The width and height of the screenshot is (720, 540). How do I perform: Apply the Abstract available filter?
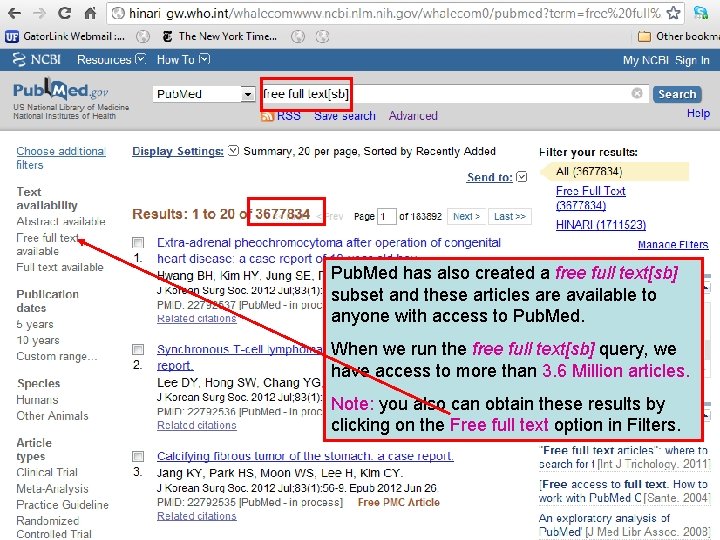[x=61, y=221]
